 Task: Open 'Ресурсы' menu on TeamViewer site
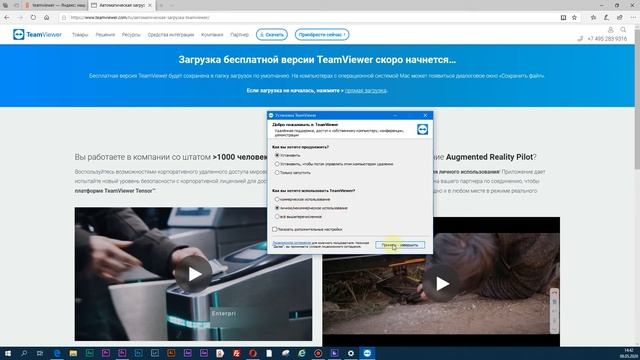[x=131, y=35]
